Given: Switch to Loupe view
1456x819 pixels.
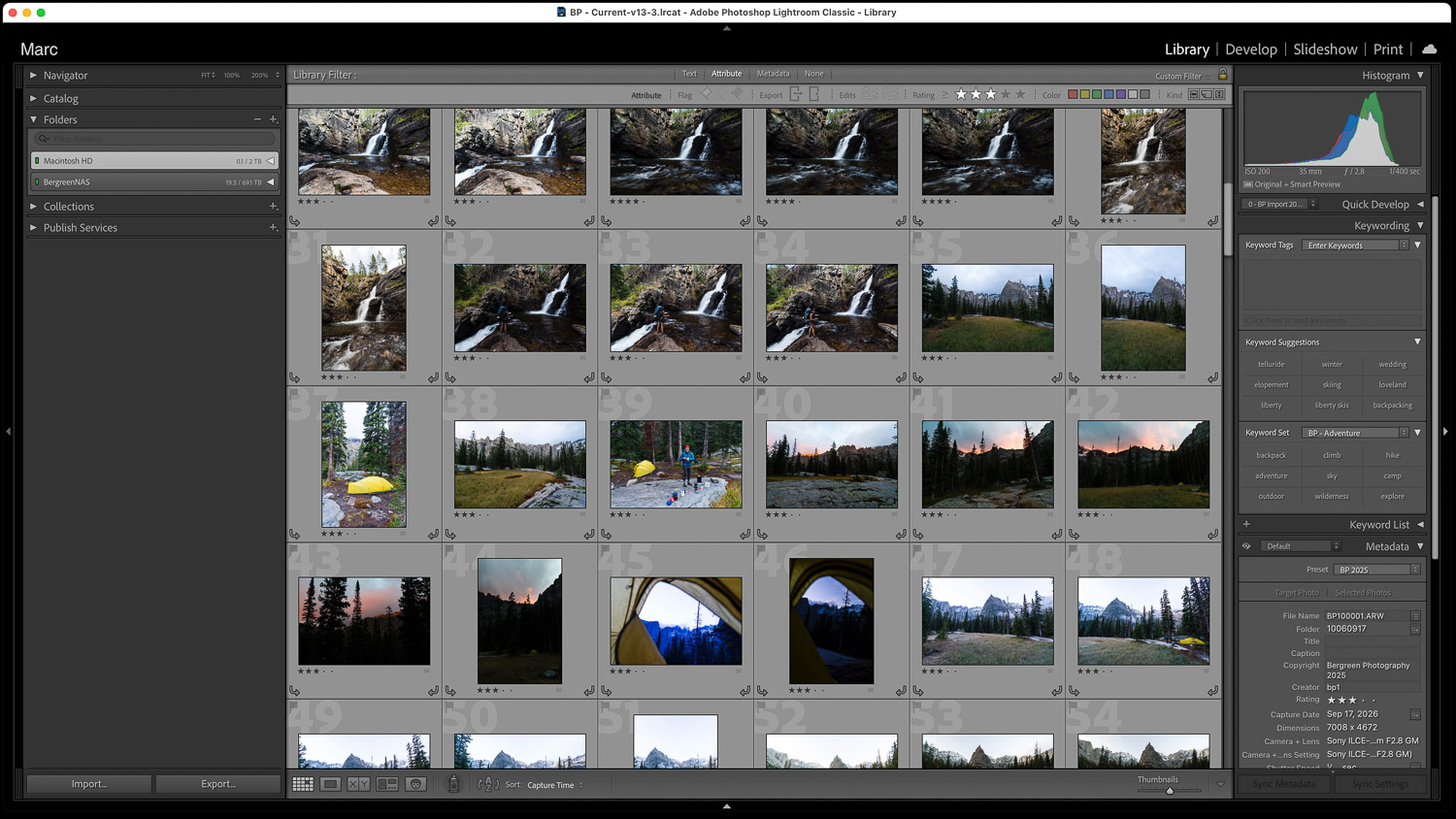Looking at the screenshot, I should click(330, 784).
